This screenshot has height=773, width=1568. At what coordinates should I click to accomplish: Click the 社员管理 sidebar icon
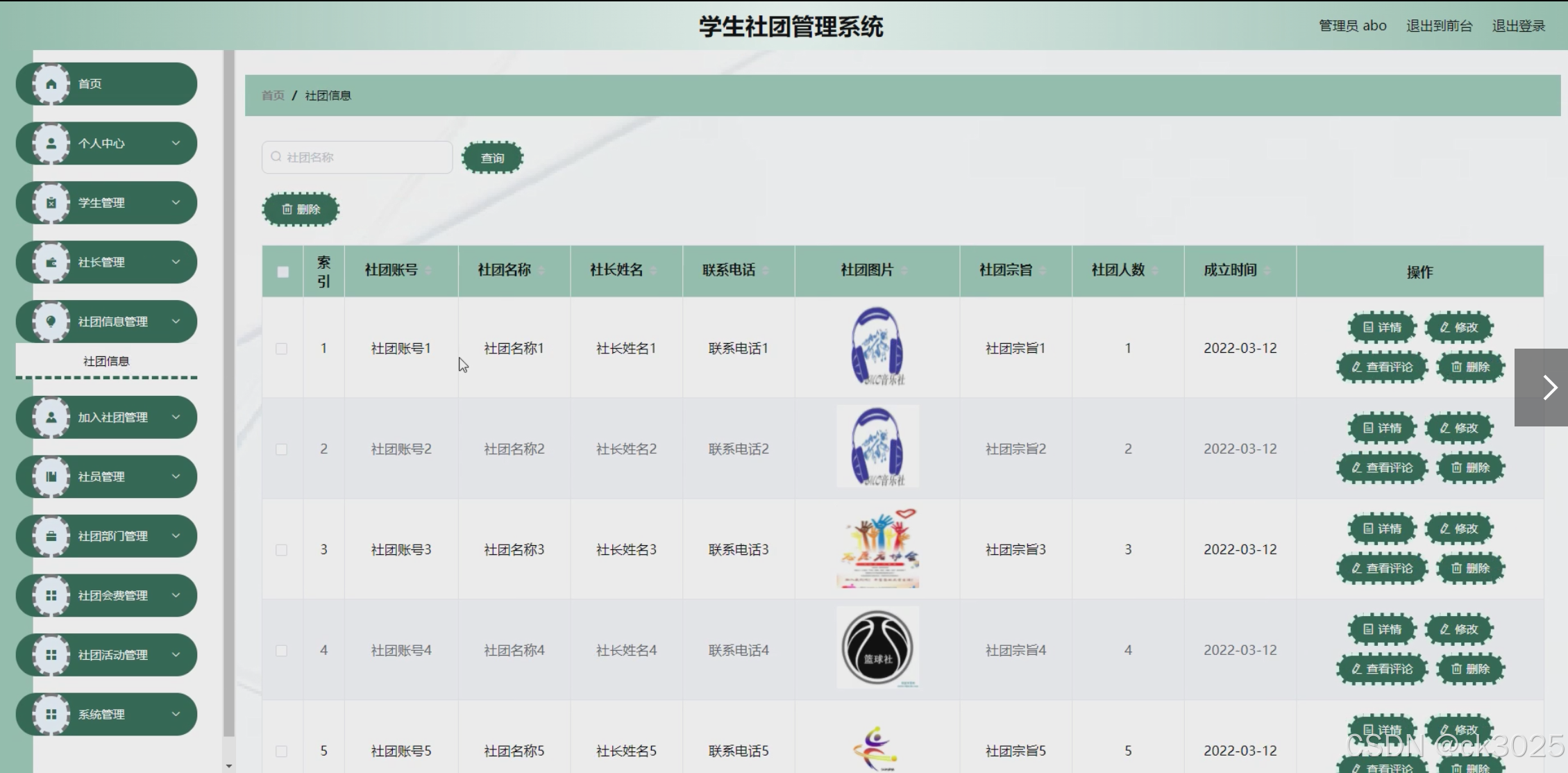point(51,476)
